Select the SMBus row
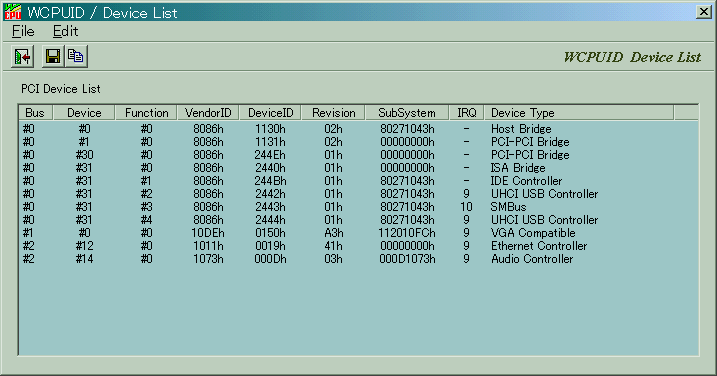This screenshot has width=717, height=376. pyautogui.click(x=358, y=207)
